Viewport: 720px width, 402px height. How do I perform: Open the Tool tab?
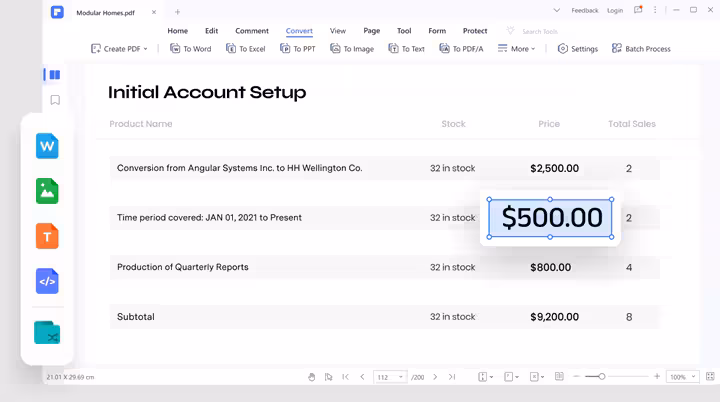(x=404, y=31)
